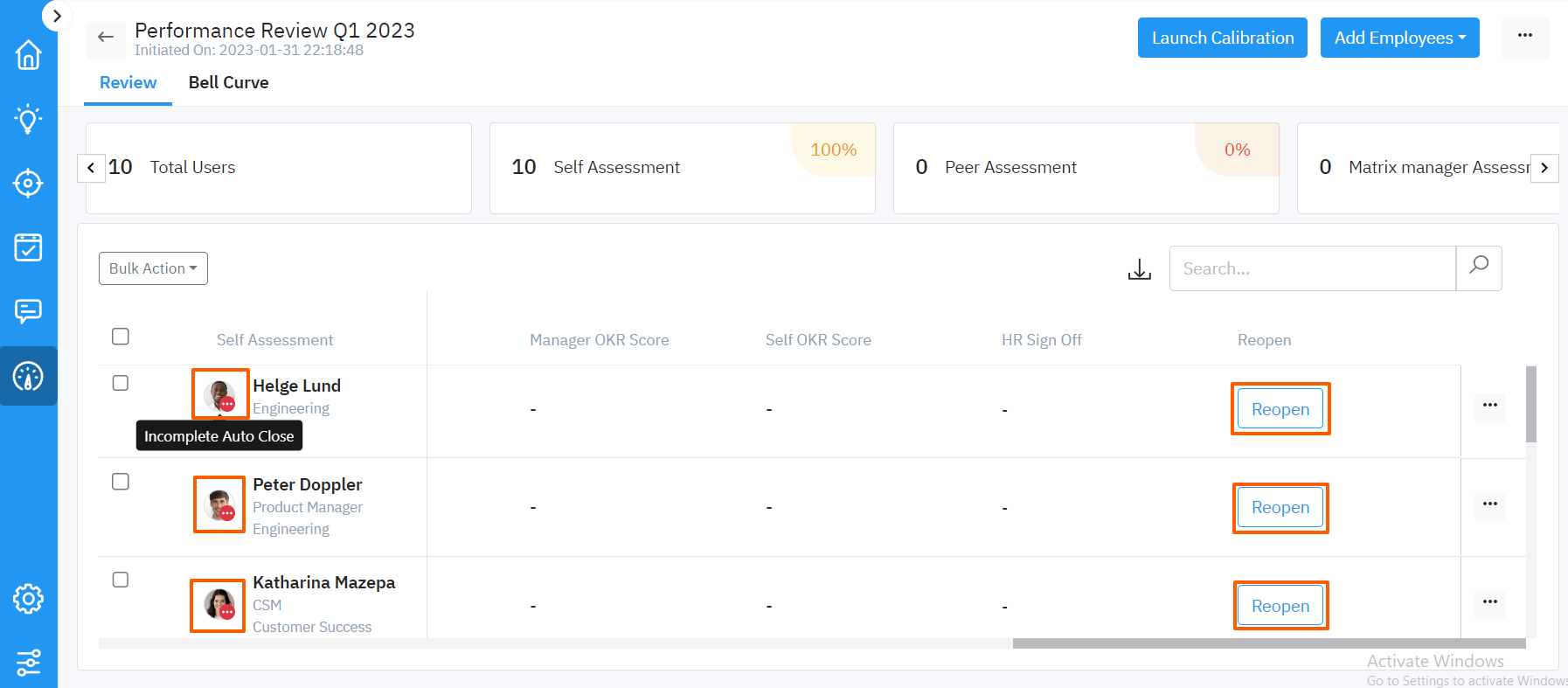The image size is (1568, 688).
Task: Open the calendar checklist sidebar icon
Action: (28, 247)
